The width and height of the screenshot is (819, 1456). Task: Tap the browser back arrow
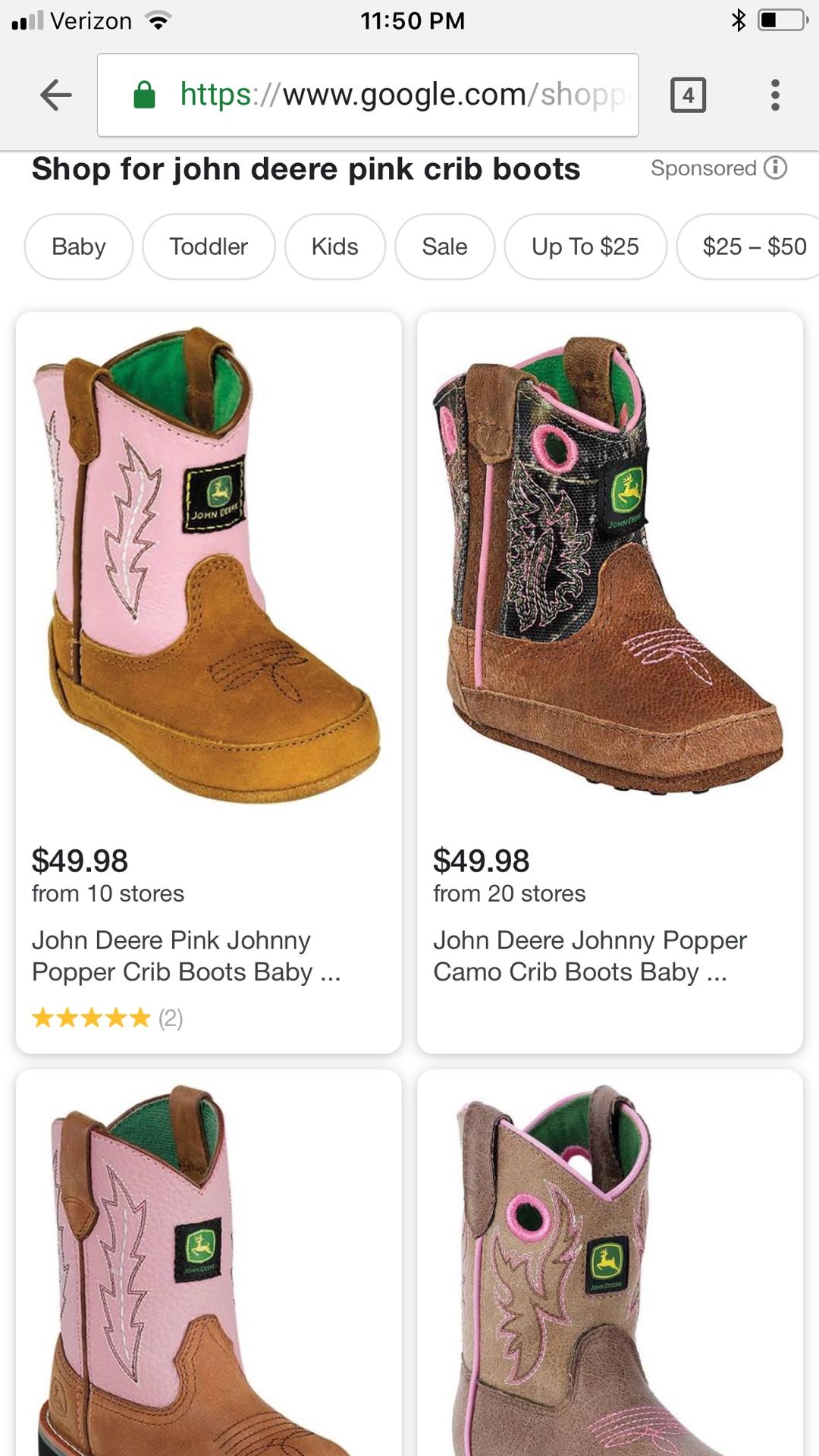(56, 95)
